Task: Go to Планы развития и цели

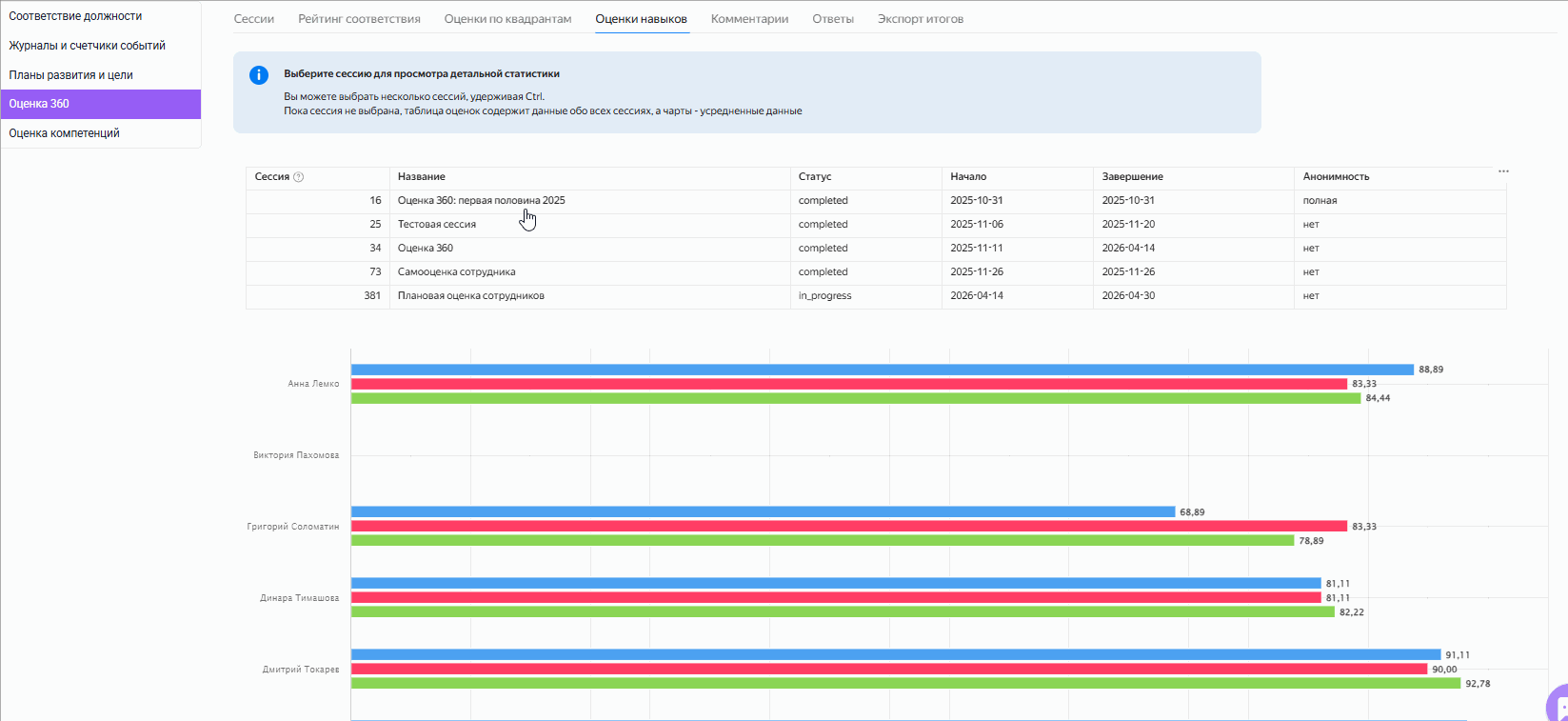Action: pos(70,75)
